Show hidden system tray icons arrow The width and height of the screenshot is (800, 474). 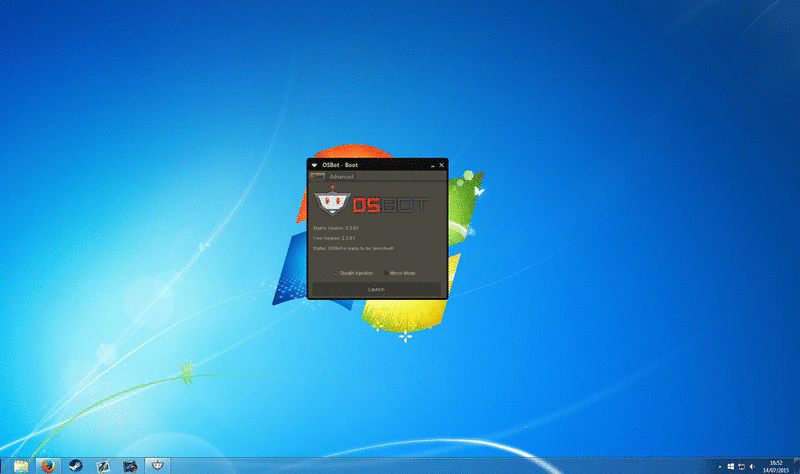tap(720, 467)
